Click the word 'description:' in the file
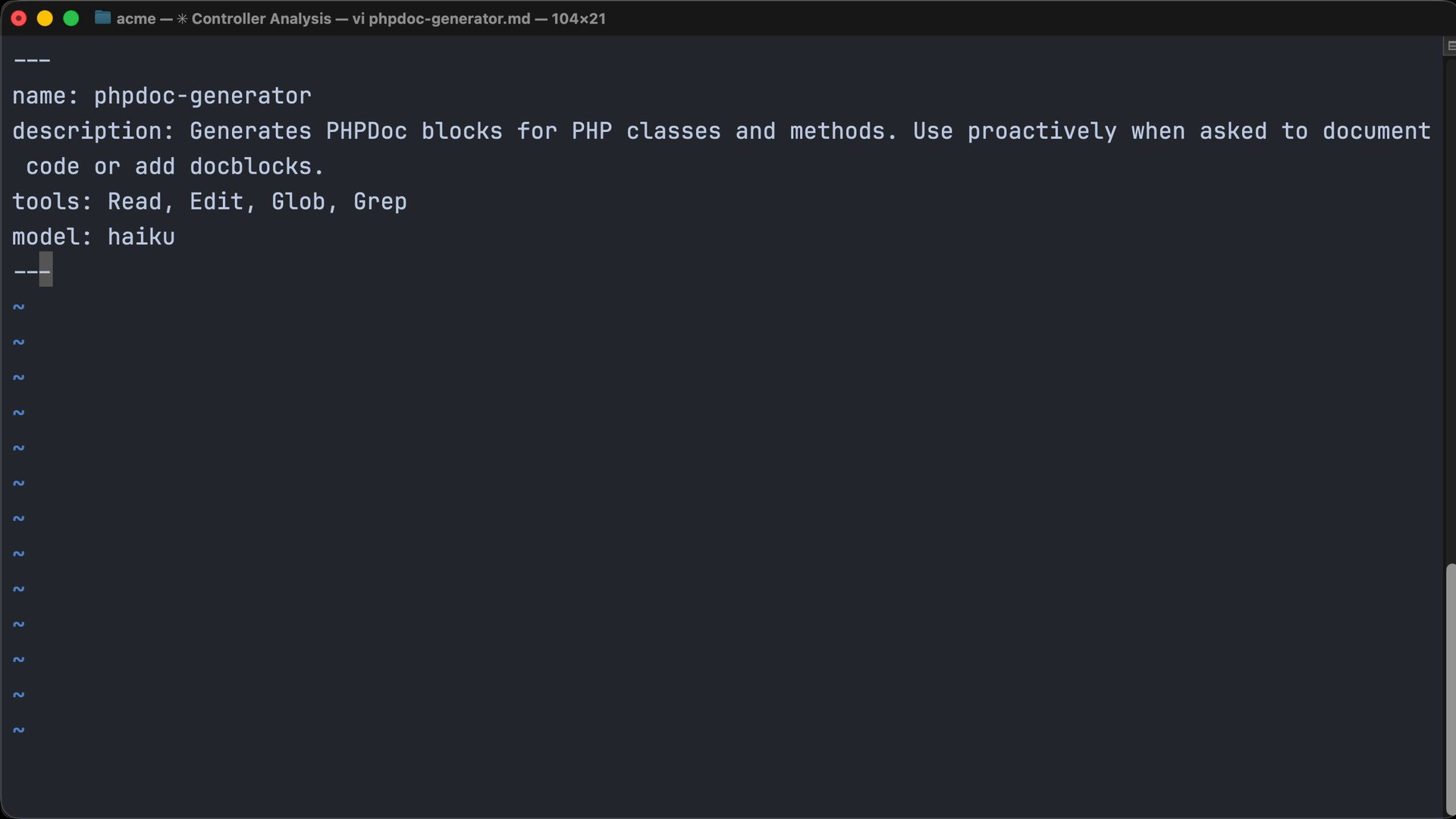Viewport: 1456px width, 819px height. pyautogui.click(x=93, y=131)
